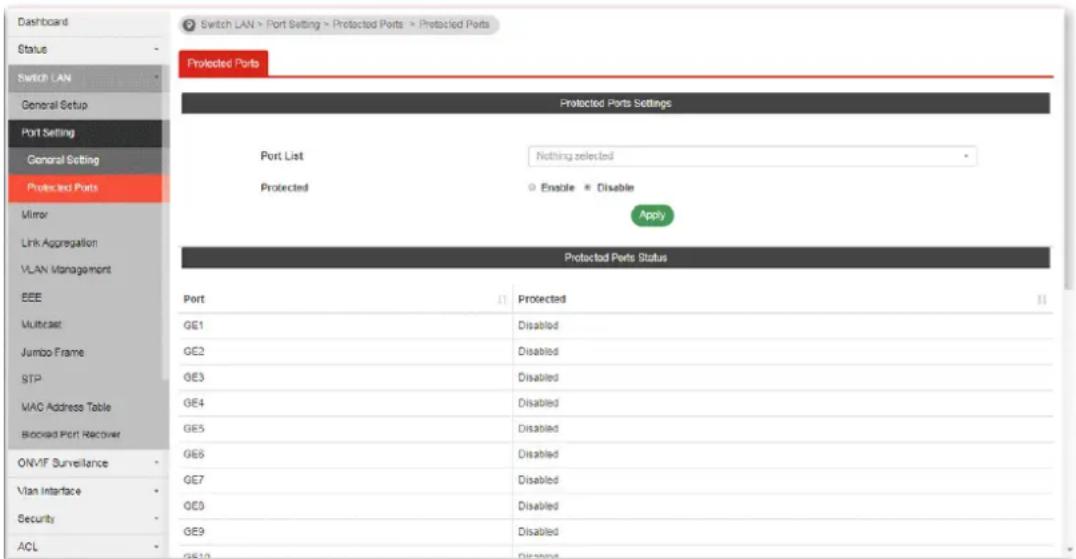Click the breadcrumb path text
This screenshot has height=559, width=1076.
point(345,25)
